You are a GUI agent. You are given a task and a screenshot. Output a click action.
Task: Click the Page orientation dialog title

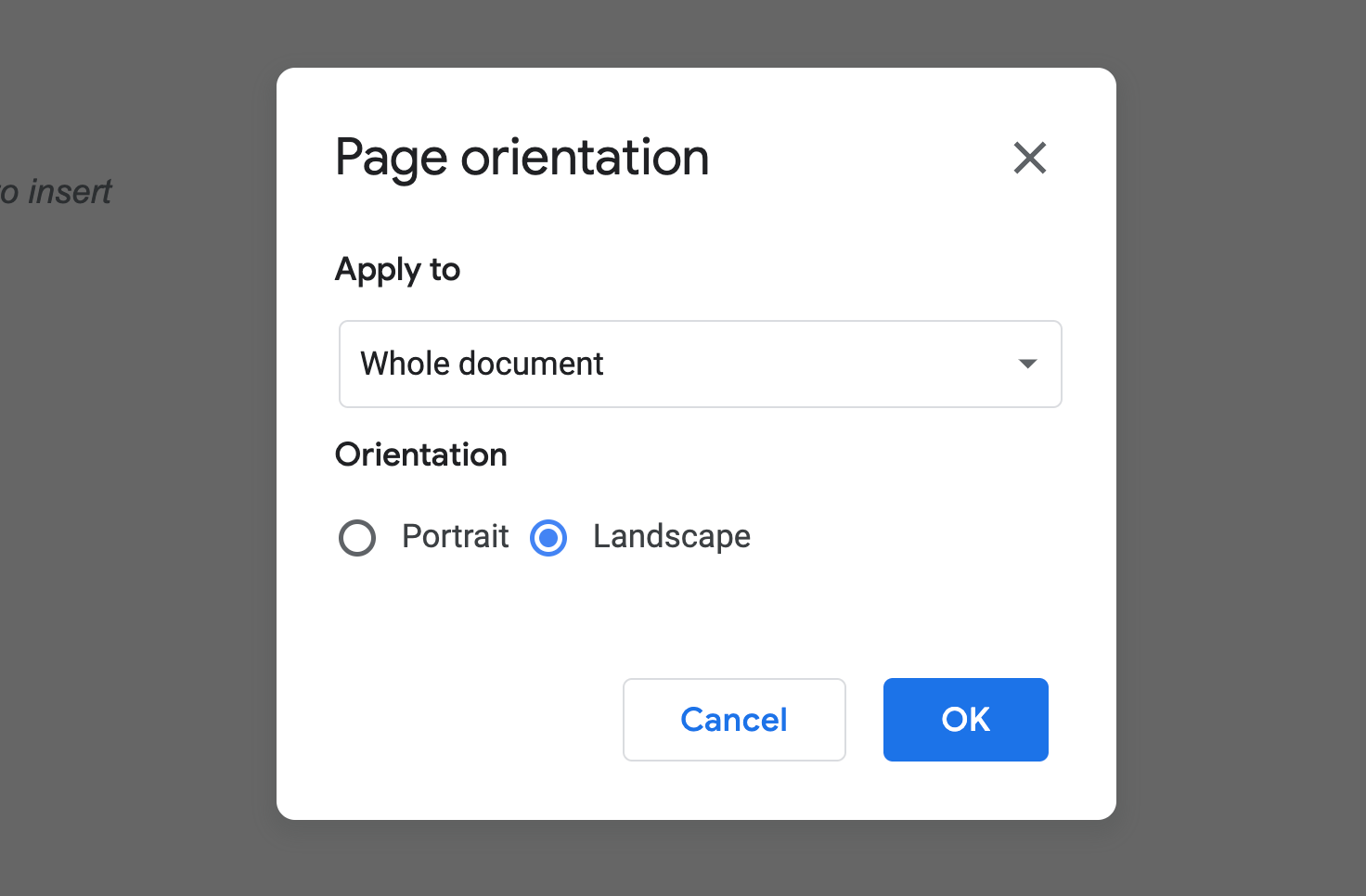[x=522, y=158]
